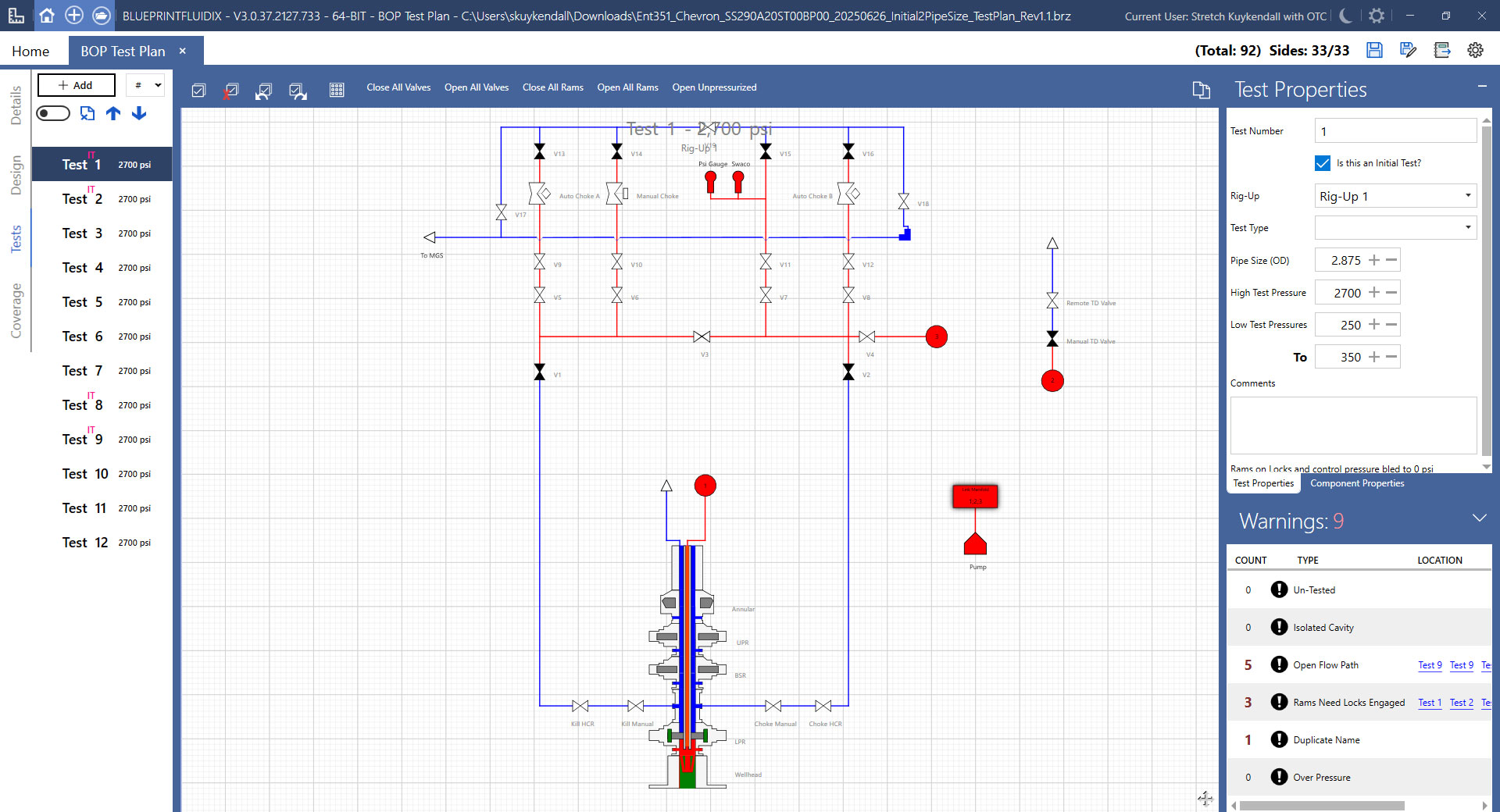The height and width of the screenshot is (812, 1500).
Task: Toggle the switch below the Add button
Action: pyautogui.click(x=53, y=114)
